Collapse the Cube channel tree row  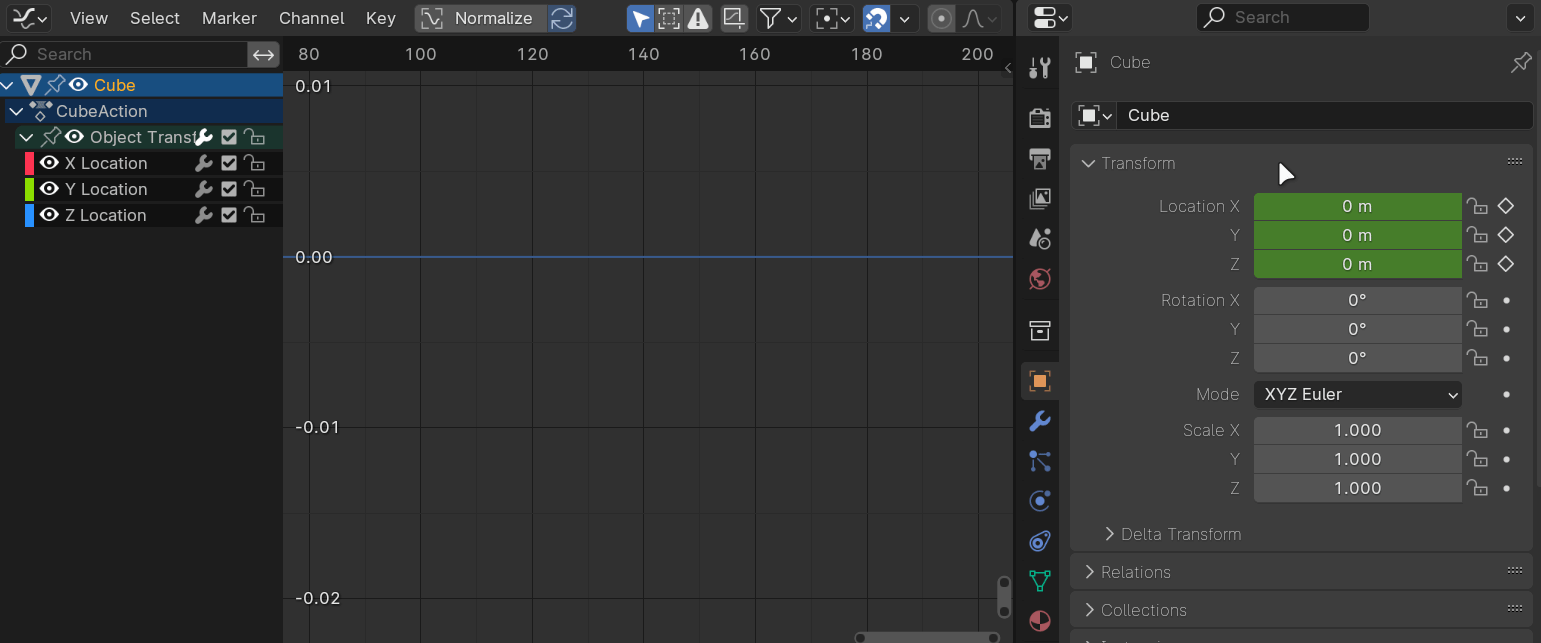pyautogui.click(x=9, y=85)
